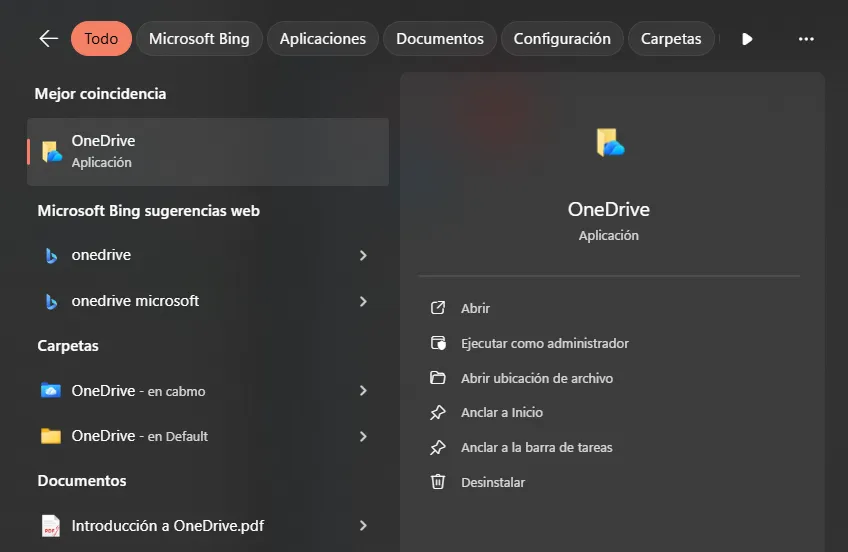Click OneDrive app icon in best match

coord(52,152)
